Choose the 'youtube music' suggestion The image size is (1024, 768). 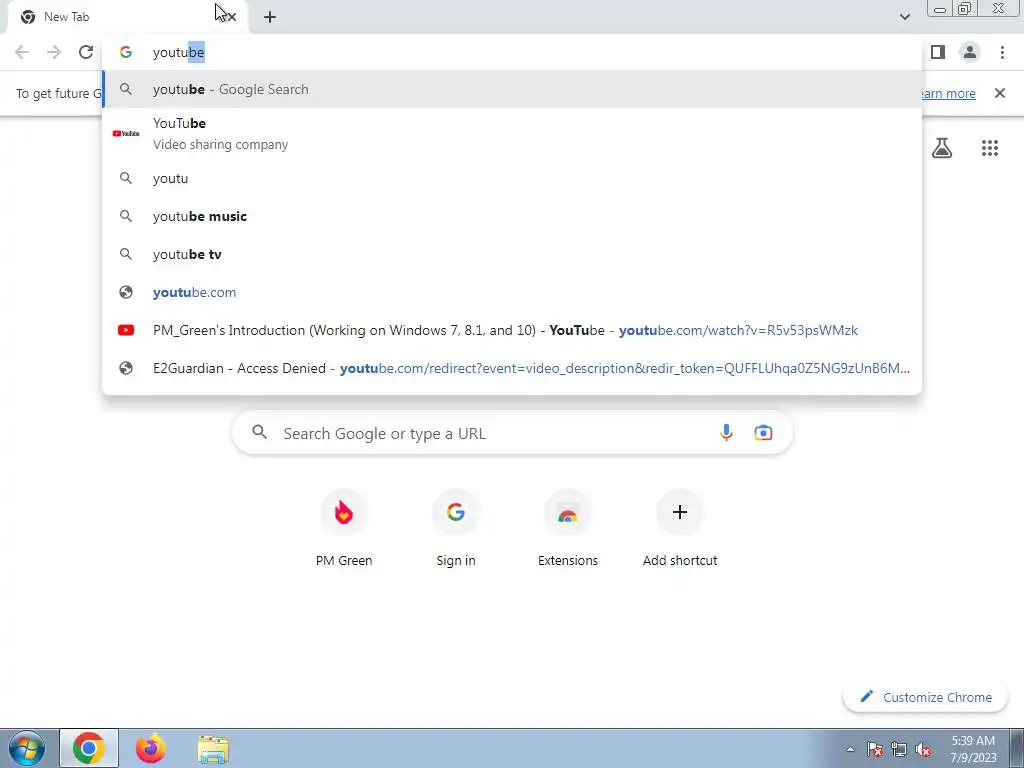pyautogui.click(x=512, y=216)
